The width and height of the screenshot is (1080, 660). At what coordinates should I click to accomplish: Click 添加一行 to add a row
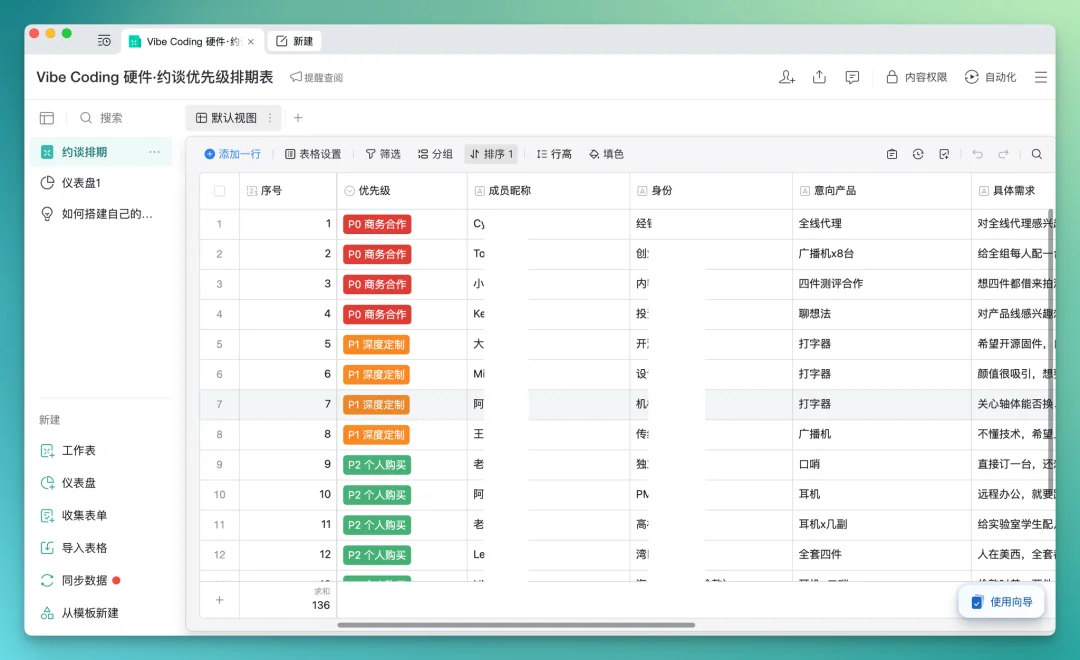pyautogui.click(x=233, y=154)
